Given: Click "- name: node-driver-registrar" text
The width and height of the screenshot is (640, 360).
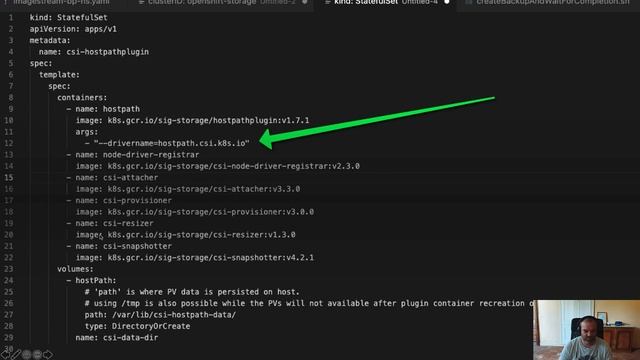Looking at the screenshot, I should click(x=133, y=155).
